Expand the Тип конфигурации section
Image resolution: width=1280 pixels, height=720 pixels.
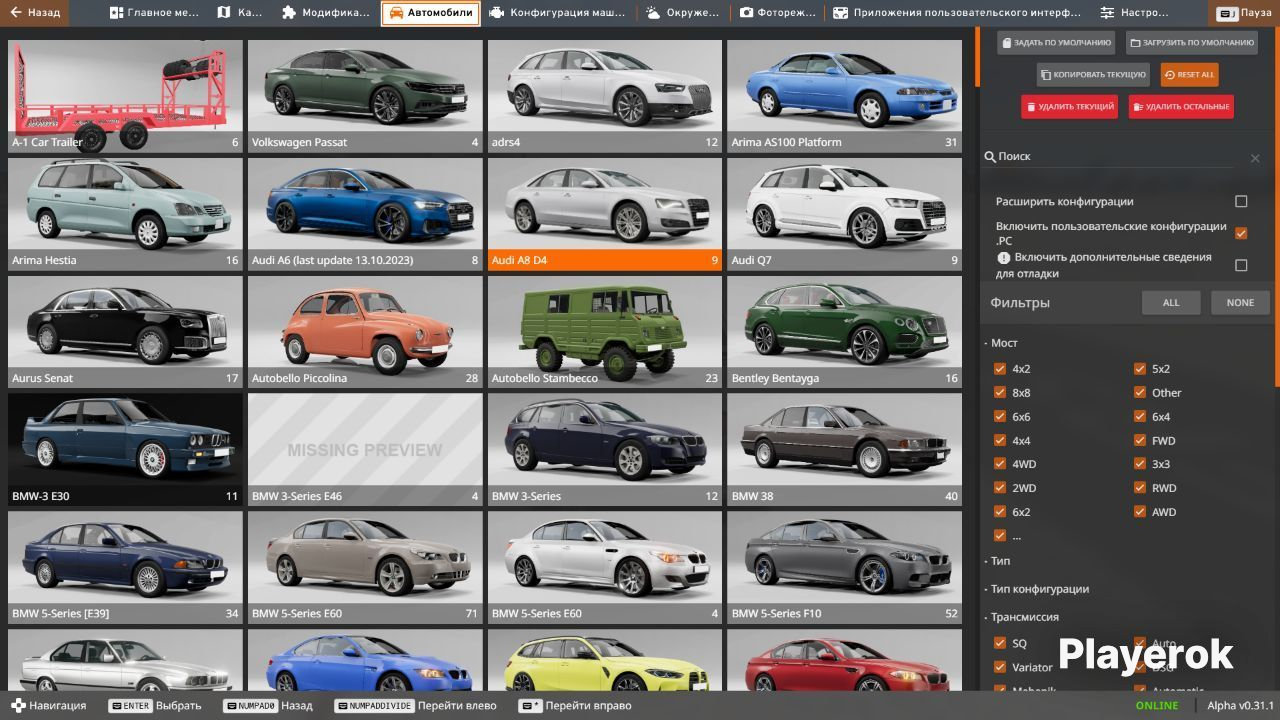(x=1037, y=589)
